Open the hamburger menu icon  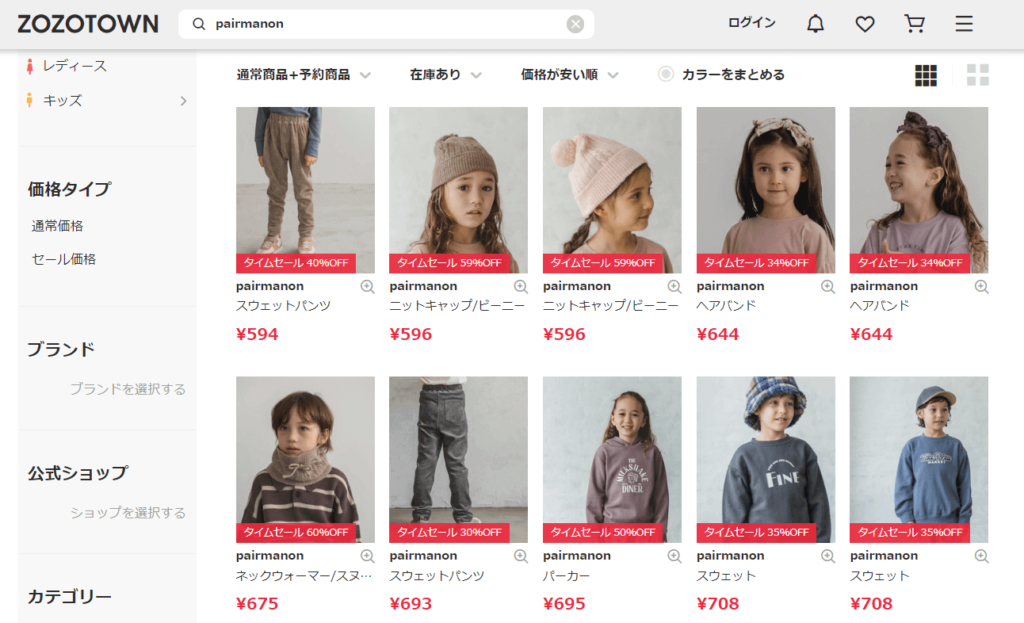click(x=964, y=24)
